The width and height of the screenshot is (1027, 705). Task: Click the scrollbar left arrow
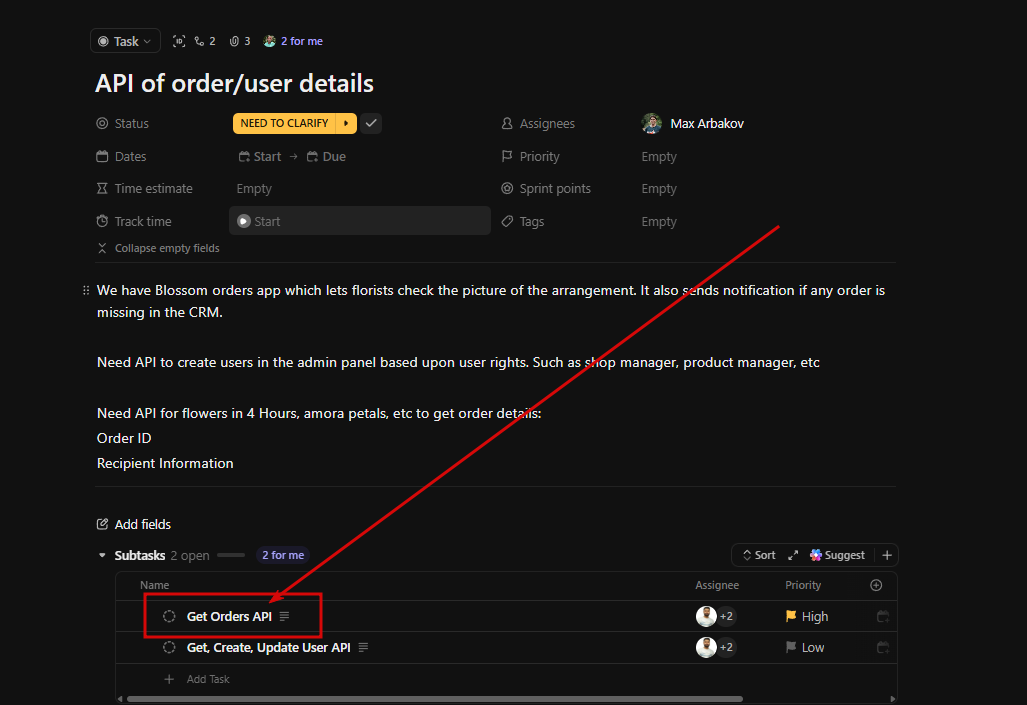[x=120, y=699]
